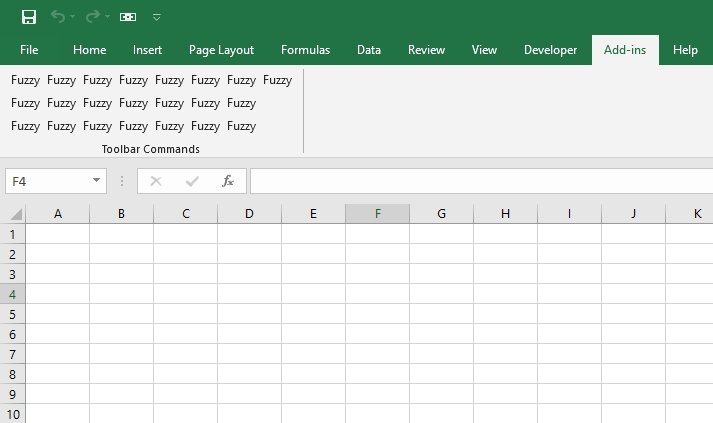Click the Redo arrow icon
The width and height of the screenshot is (713, 423).
92,17
